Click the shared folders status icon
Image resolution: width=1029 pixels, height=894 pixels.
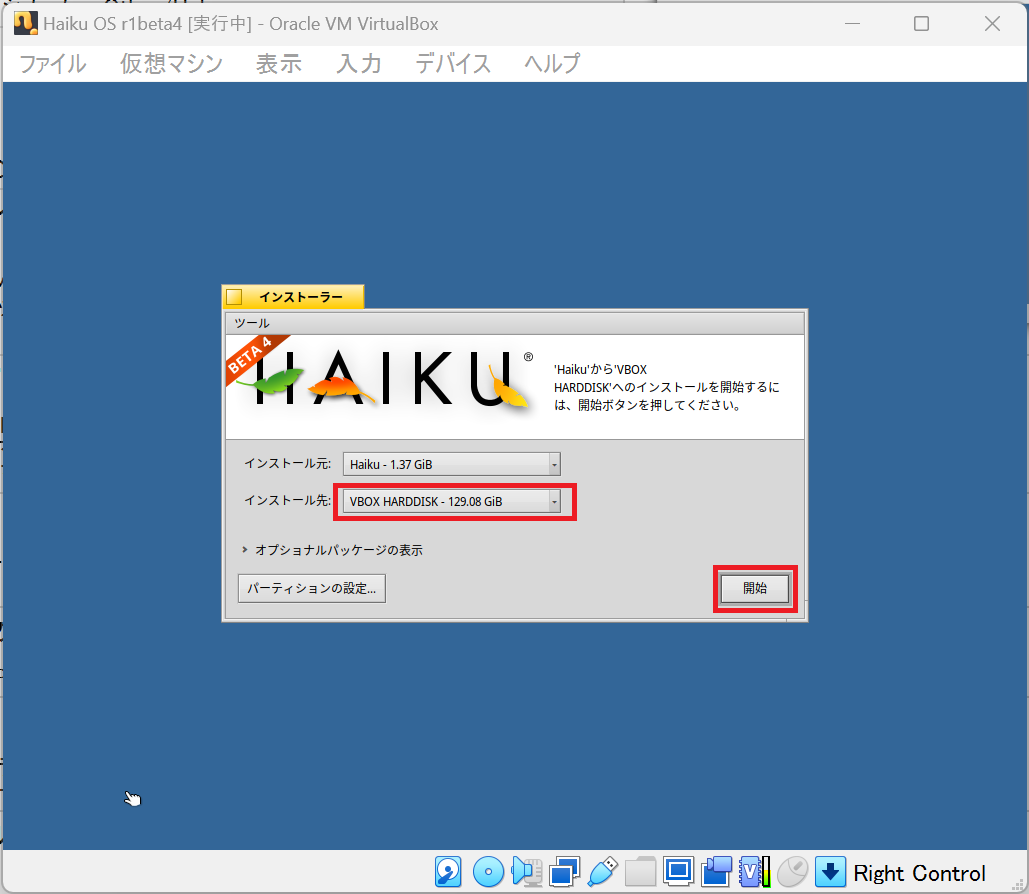click(x=640, y=872)
